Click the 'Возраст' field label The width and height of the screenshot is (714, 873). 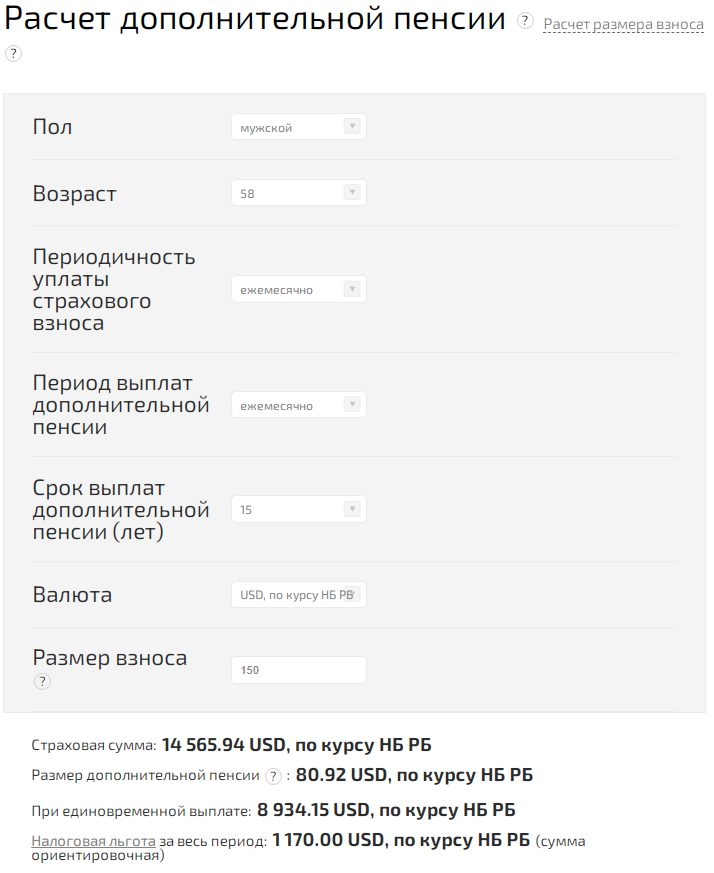[75, 194]
